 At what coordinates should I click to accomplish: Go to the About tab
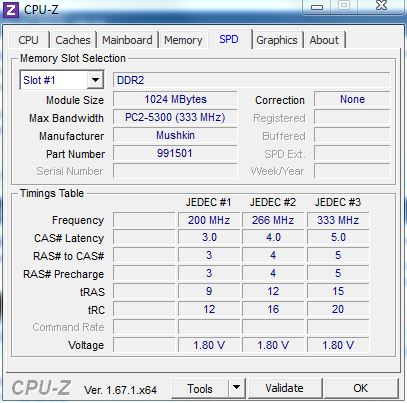[324, 40]
